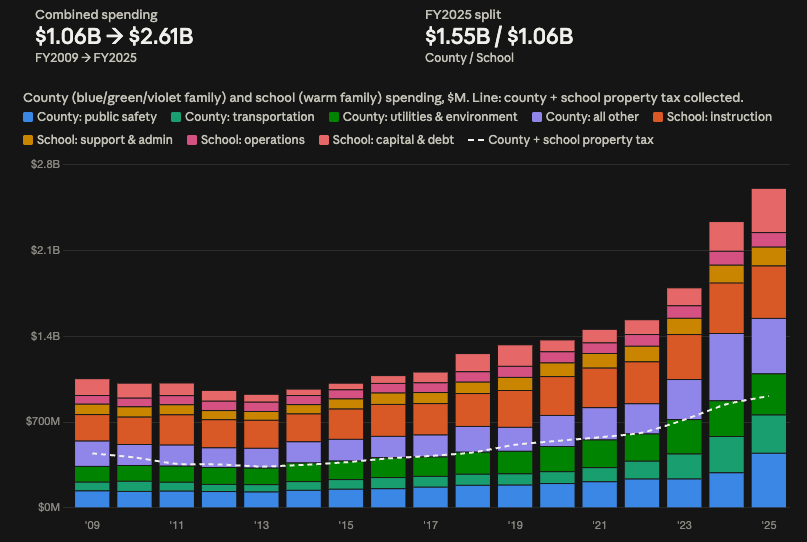
Task: Click the '15 x-axis label
Action: pos(346,525)
